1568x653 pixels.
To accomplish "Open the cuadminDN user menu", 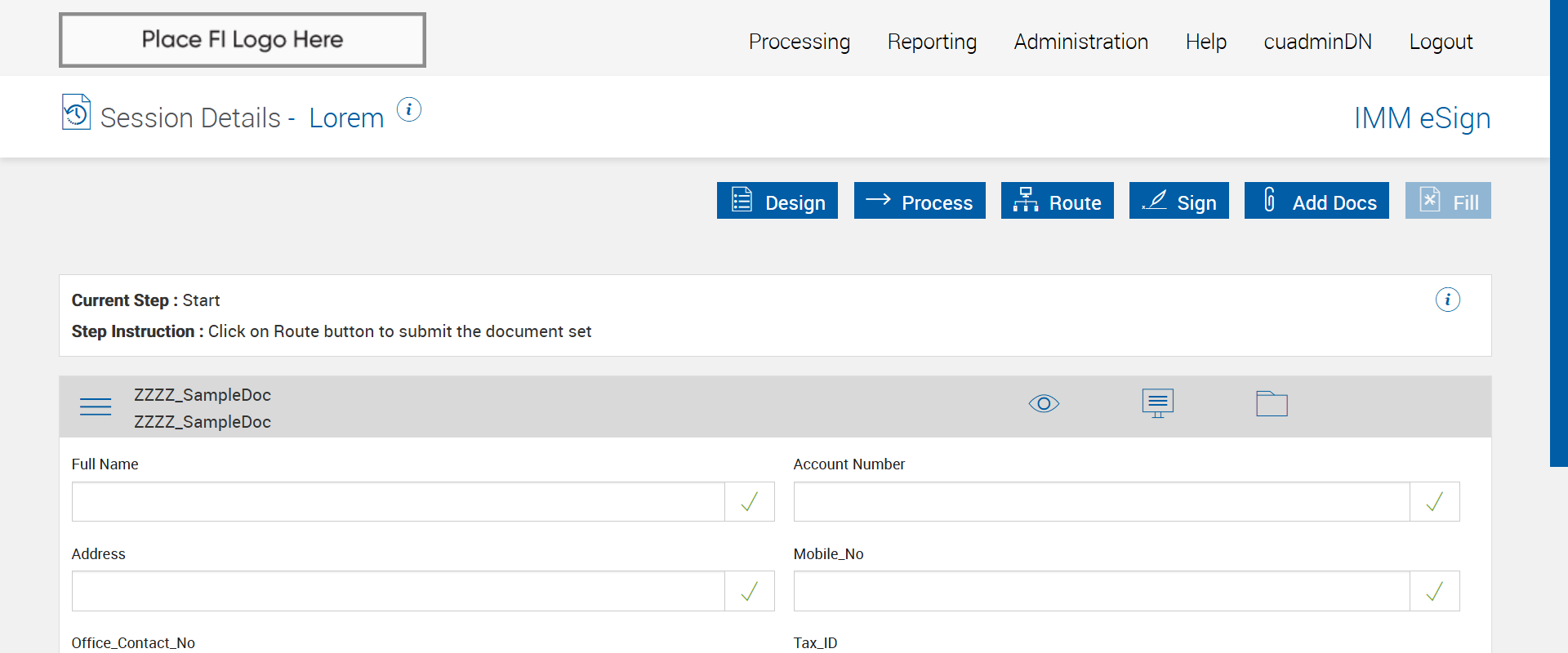I will (x=1317, y=42).
